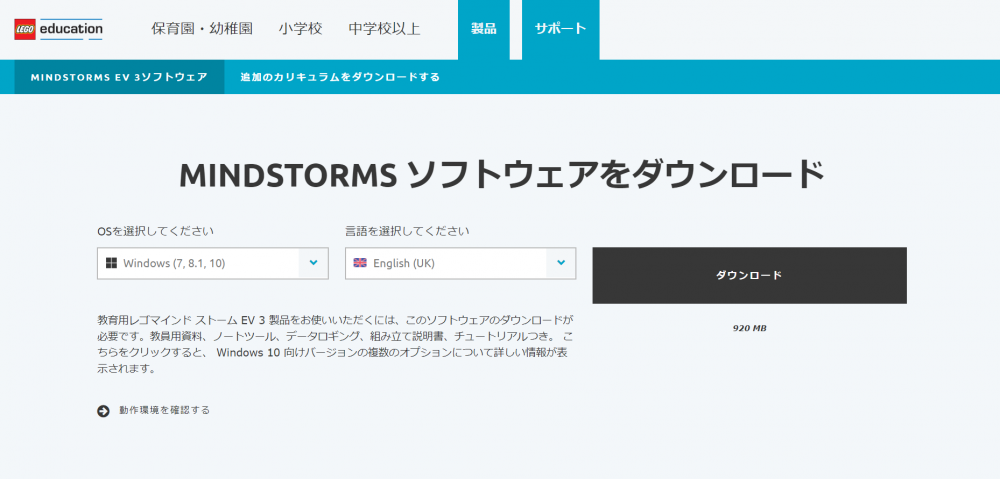The height and width of the screenshot is (479, 1000).
Task: Go to the 小学校 section
Action: [300, 29]
